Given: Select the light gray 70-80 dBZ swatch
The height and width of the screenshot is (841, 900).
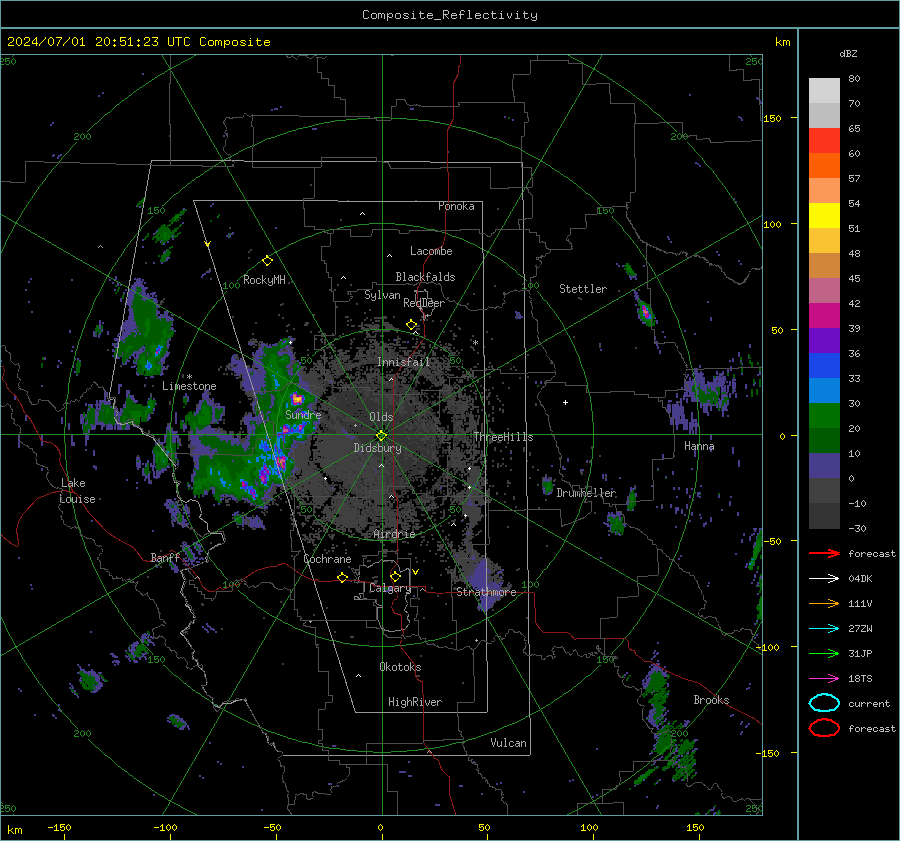Looking at the screenshot, I should pyautogui.click(x=824, y=91).
